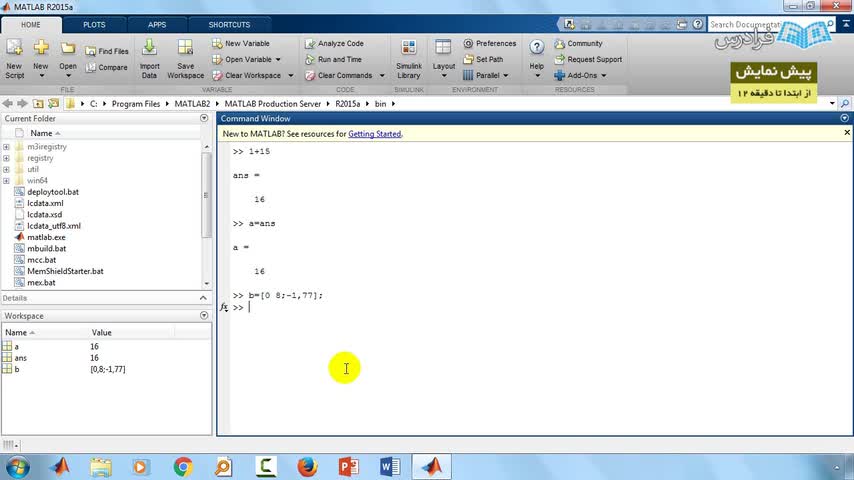
Task: Expand the Clear Workspace dropdown arrow
Action: coord(290,76)
